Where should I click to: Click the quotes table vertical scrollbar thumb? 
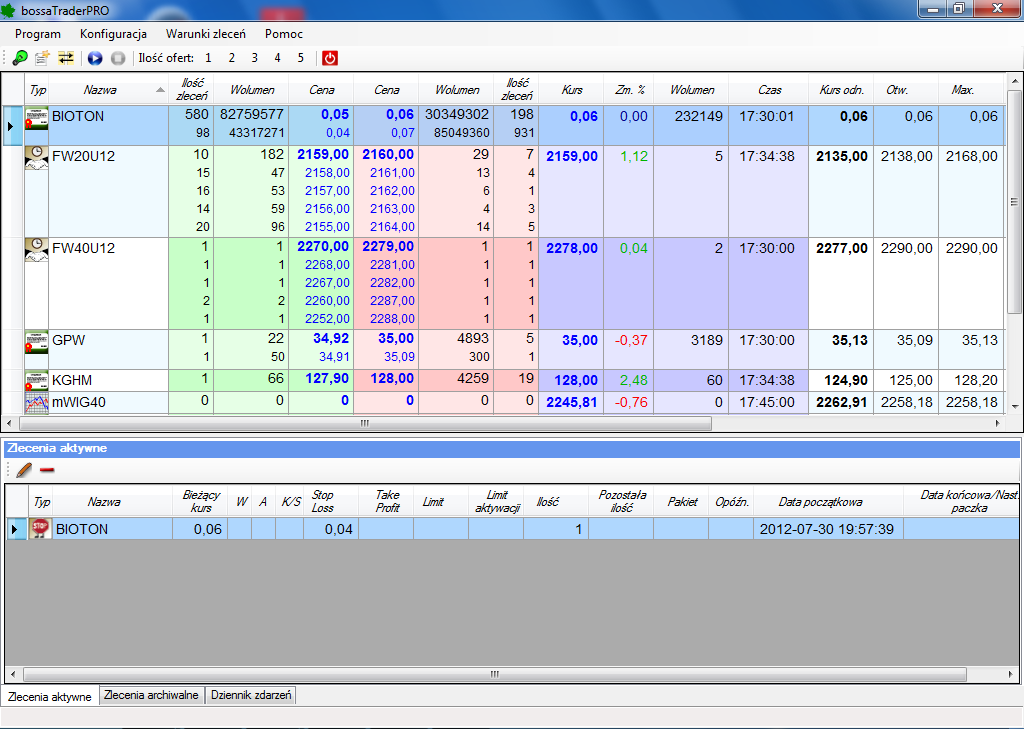click(1014, 202)
